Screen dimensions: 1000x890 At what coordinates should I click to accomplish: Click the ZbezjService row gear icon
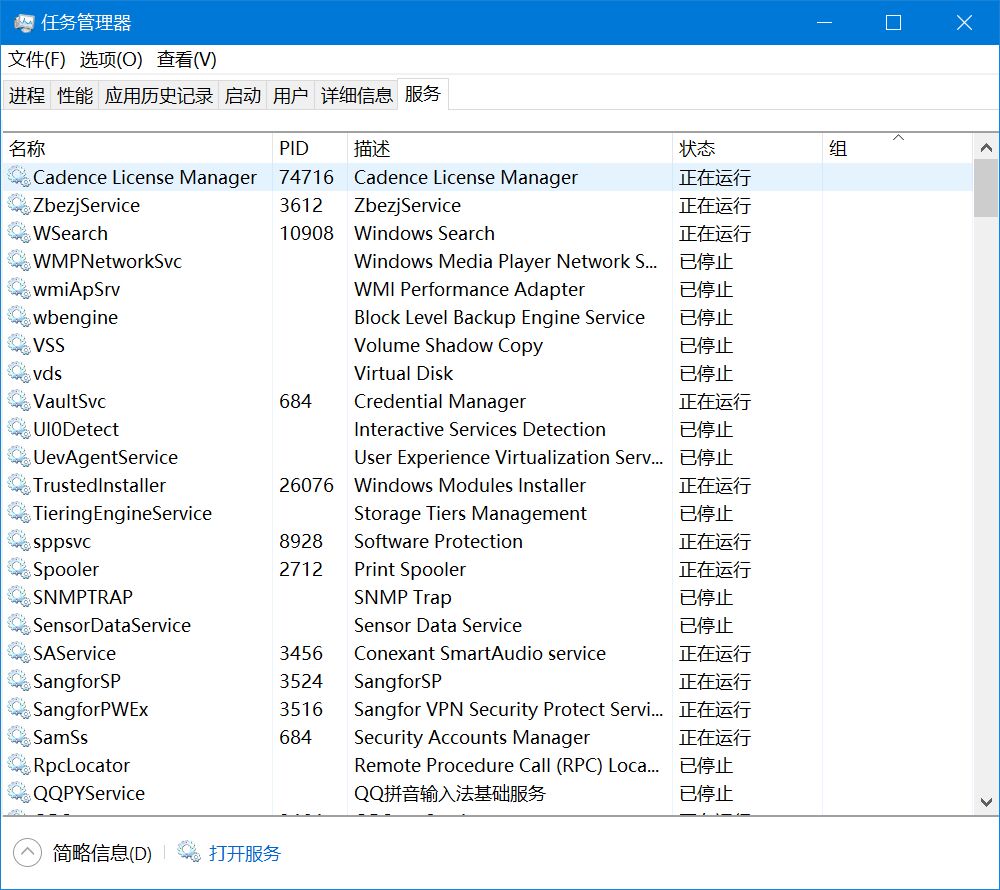pyautogui.click(x=18, y=205)
